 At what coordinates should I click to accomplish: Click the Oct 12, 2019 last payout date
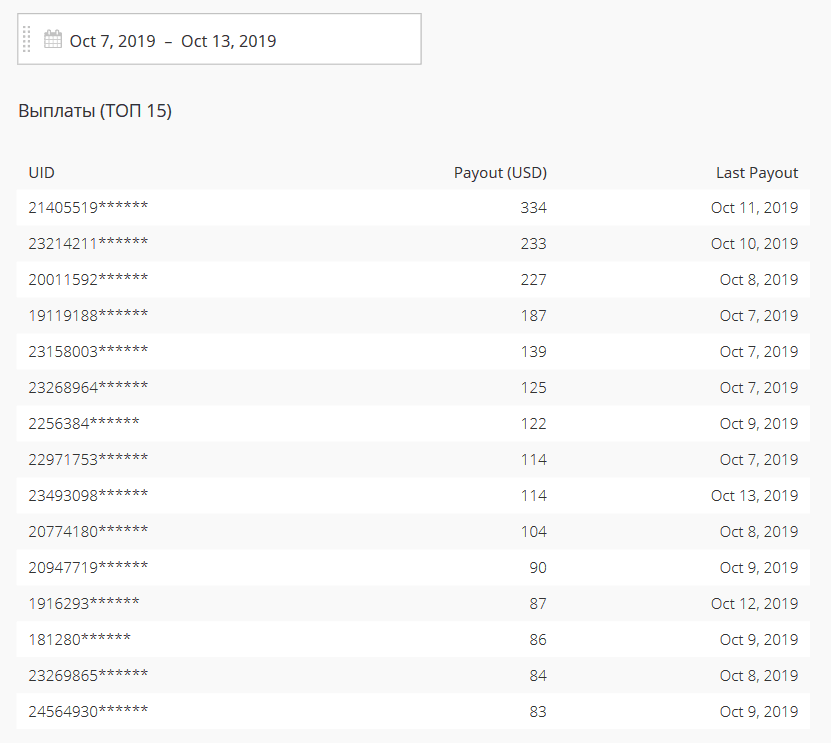[x=754, y=604]
